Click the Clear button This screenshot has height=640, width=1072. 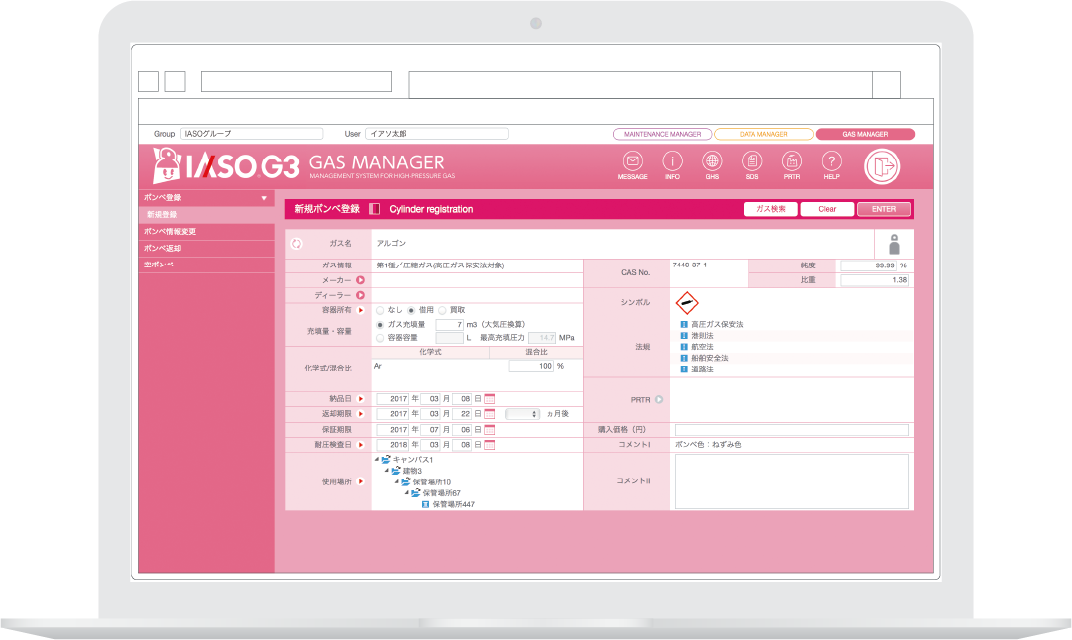[827, 209]
